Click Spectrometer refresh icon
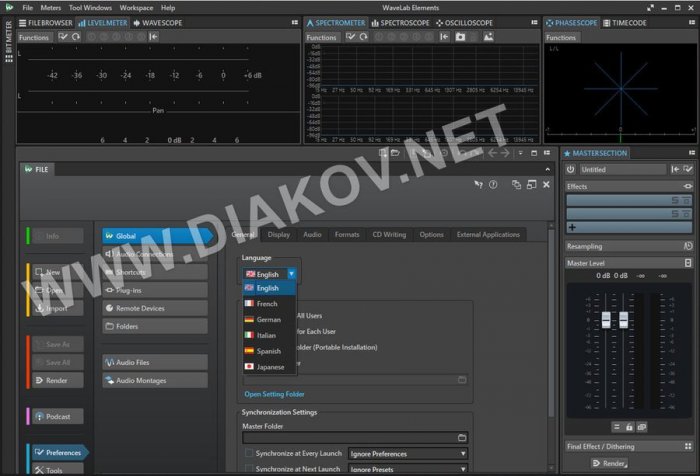 point(363,37)
